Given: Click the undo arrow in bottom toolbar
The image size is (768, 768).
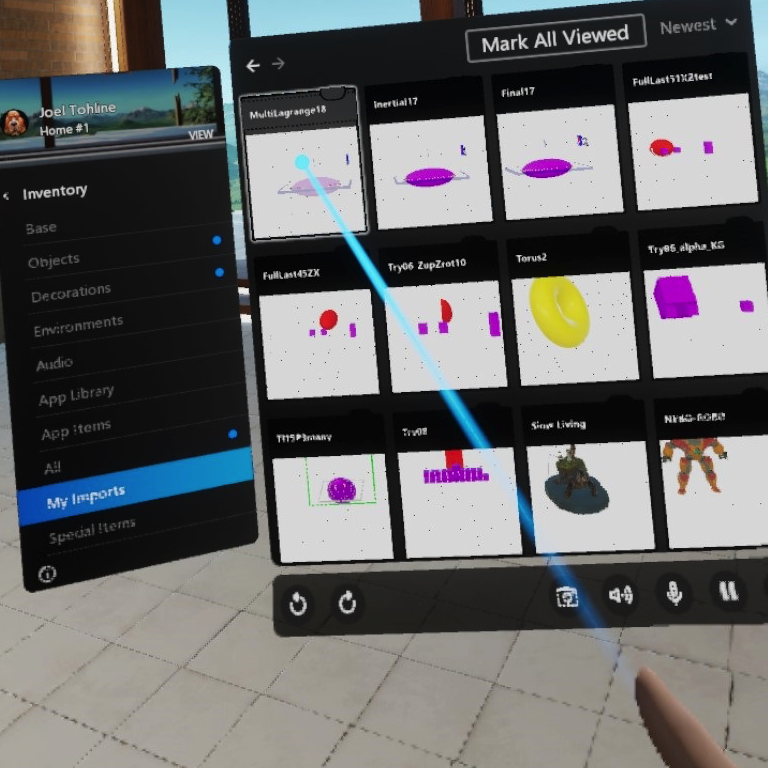Looking at the screenshot, I should coord(297,603).
